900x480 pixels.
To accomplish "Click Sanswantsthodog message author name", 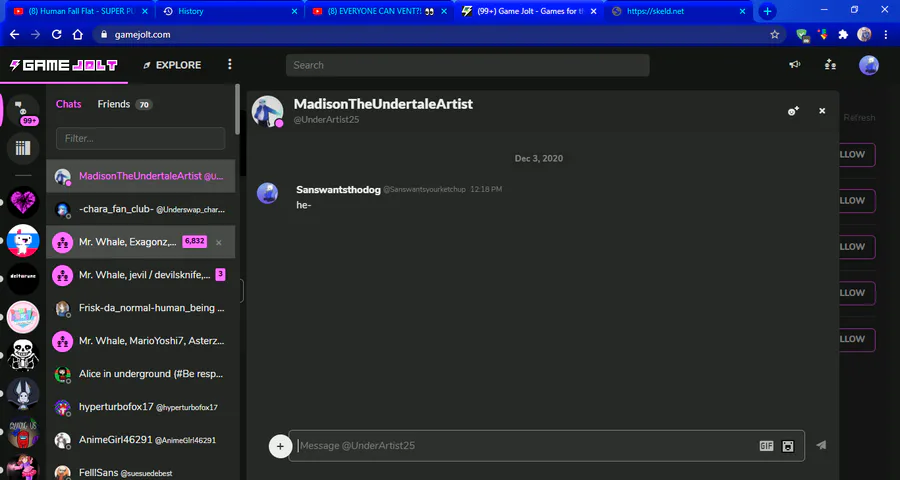I will 338,189.
